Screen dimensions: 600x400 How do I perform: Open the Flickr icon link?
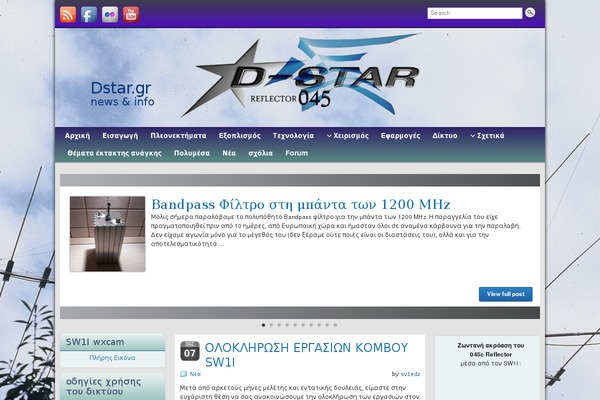pos(110,15)
